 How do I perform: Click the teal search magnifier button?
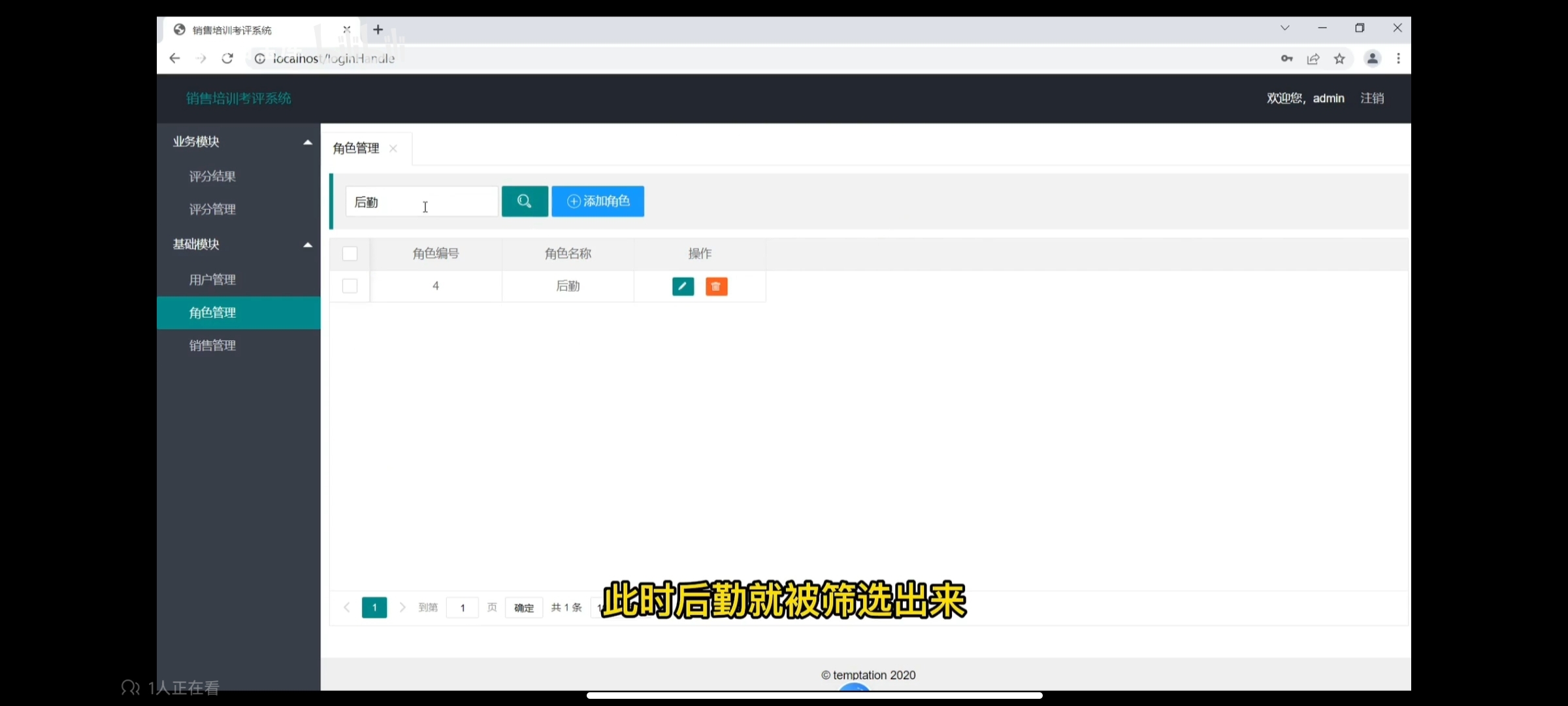pos(524,201)
